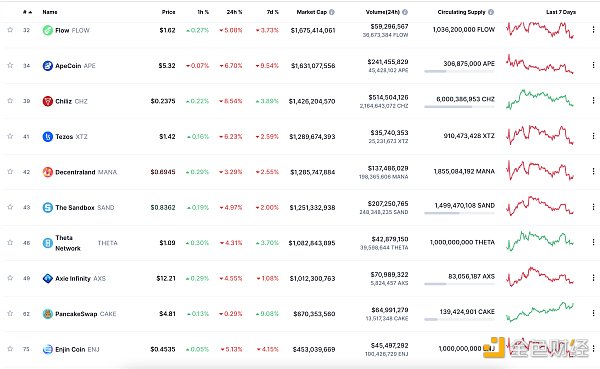Toggle watchlist star for Theta Network
Image resolution: width=600 pixels, height=369 pixels.
tap(10, 242)
